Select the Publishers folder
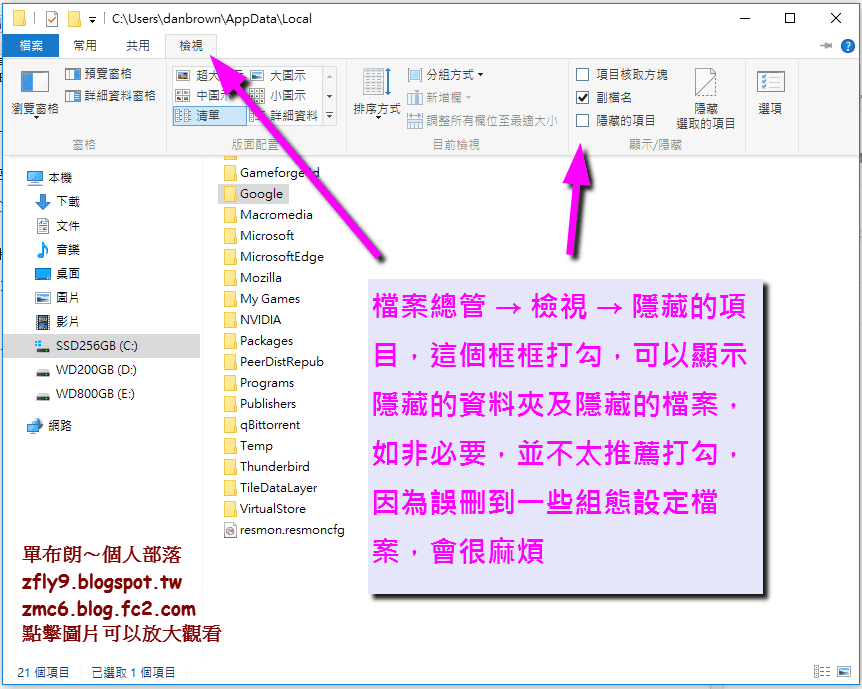The height and width of the screenshot is (689, 862). click(260, 404)
